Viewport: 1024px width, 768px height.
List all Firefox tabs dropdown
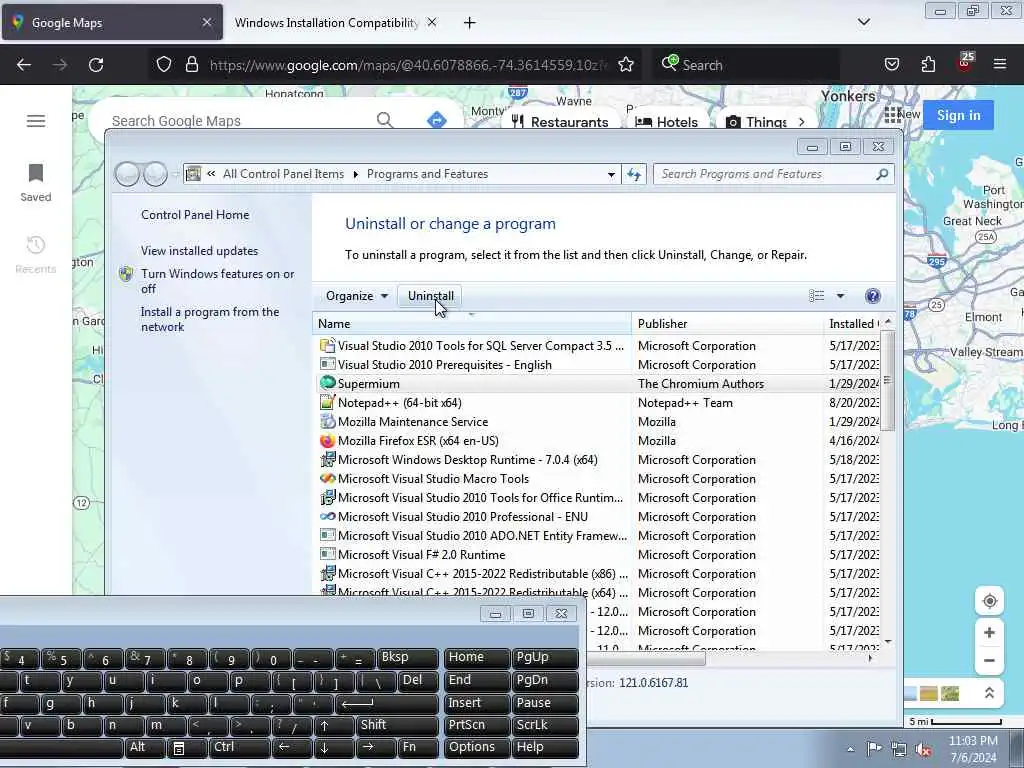click(x=863, y=22)
